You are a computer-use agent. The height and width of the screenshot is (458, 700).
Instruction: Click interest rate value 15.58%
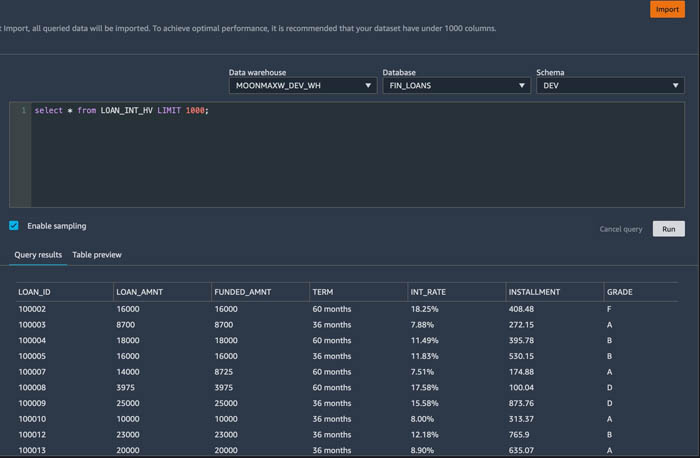424,403
